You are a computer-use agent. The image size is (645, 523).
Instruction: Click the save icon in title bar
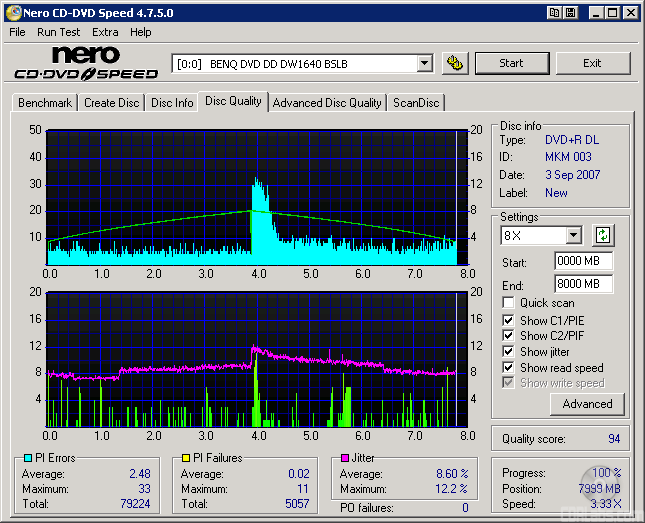(x=570, y=13)
